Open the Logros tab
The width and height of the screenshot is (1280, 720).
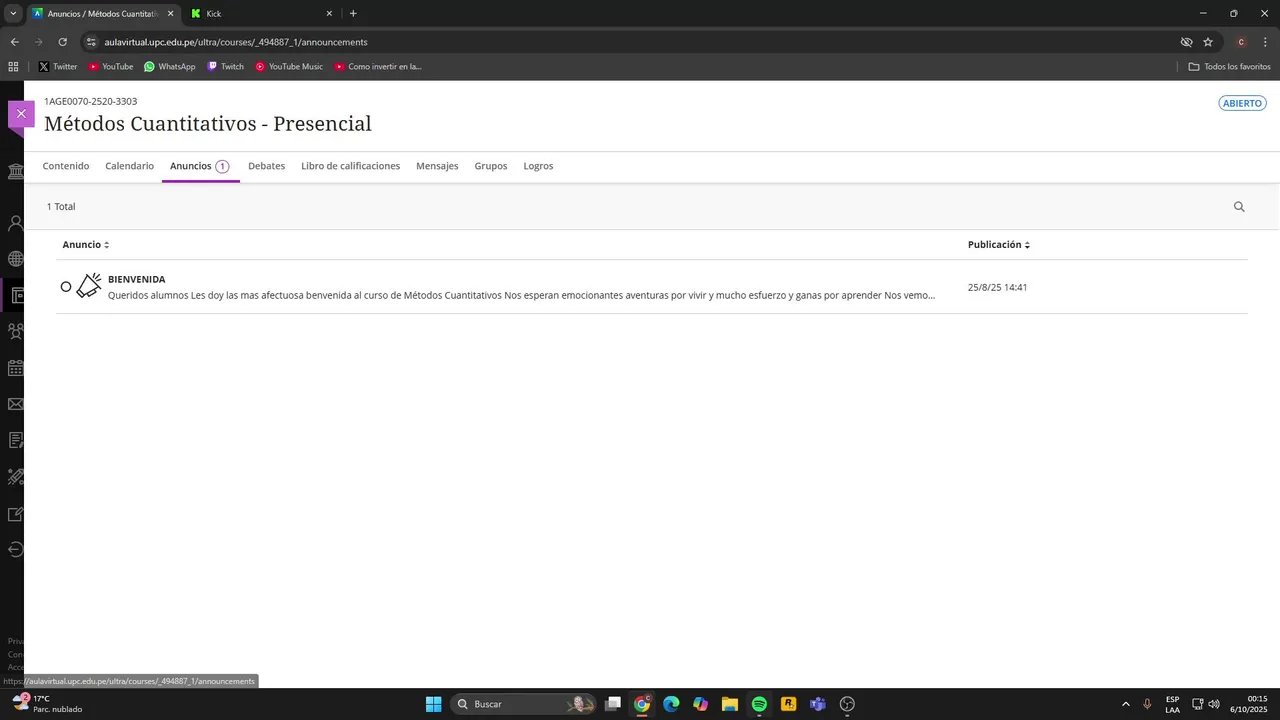point(538,166)
